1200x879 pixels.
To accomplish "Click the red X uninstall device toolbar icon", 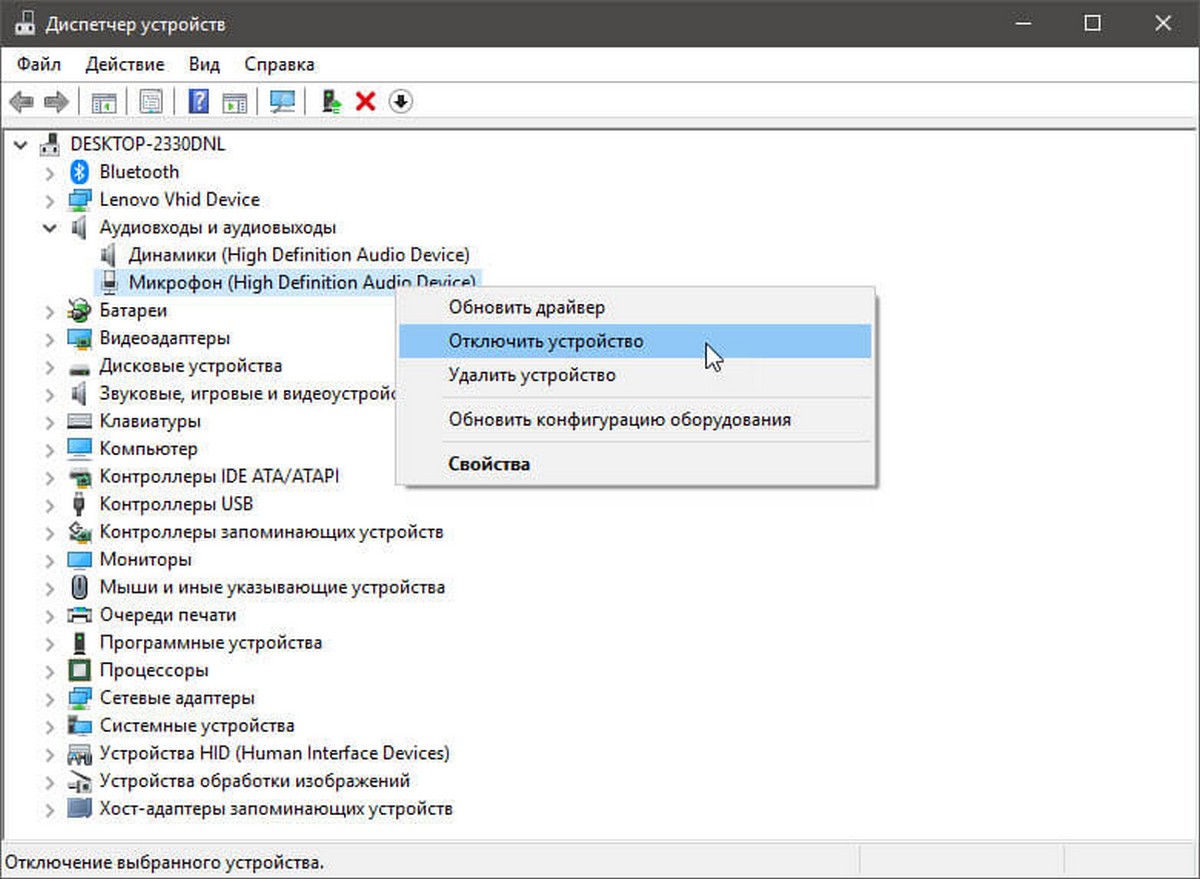I will 366,101.
